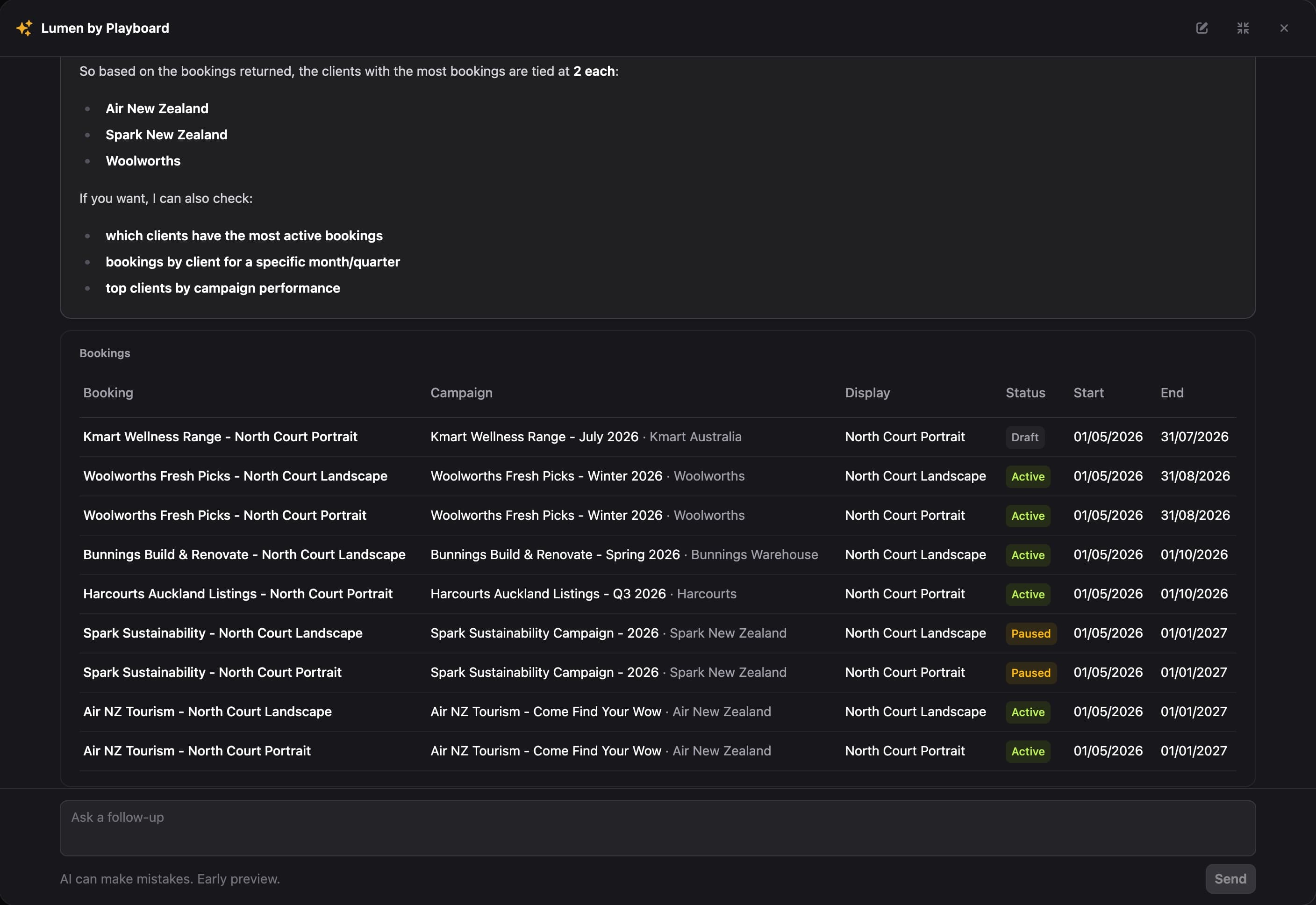Click the Booking column header

[x=108, y=392]
